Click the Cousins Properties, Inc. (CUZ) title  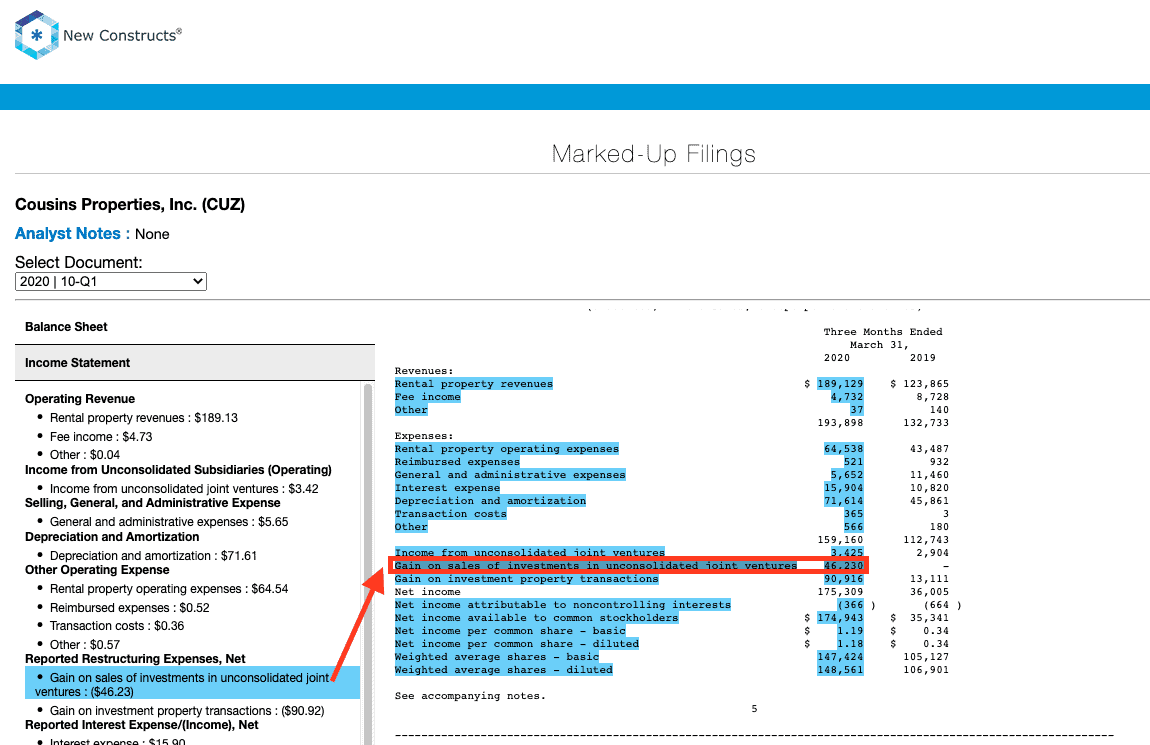tap(130, 205)
